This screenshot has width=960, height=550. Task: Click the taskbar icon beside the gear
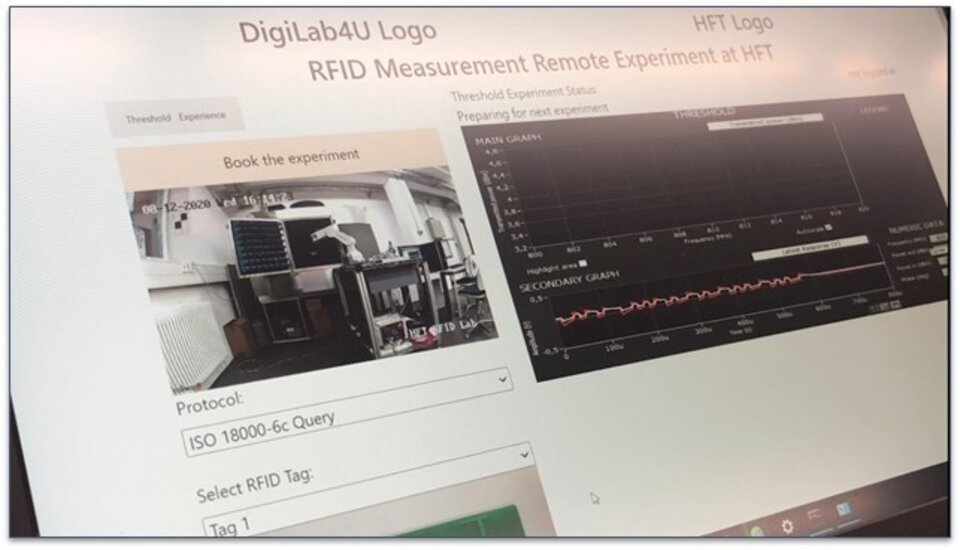coord(815,516)
